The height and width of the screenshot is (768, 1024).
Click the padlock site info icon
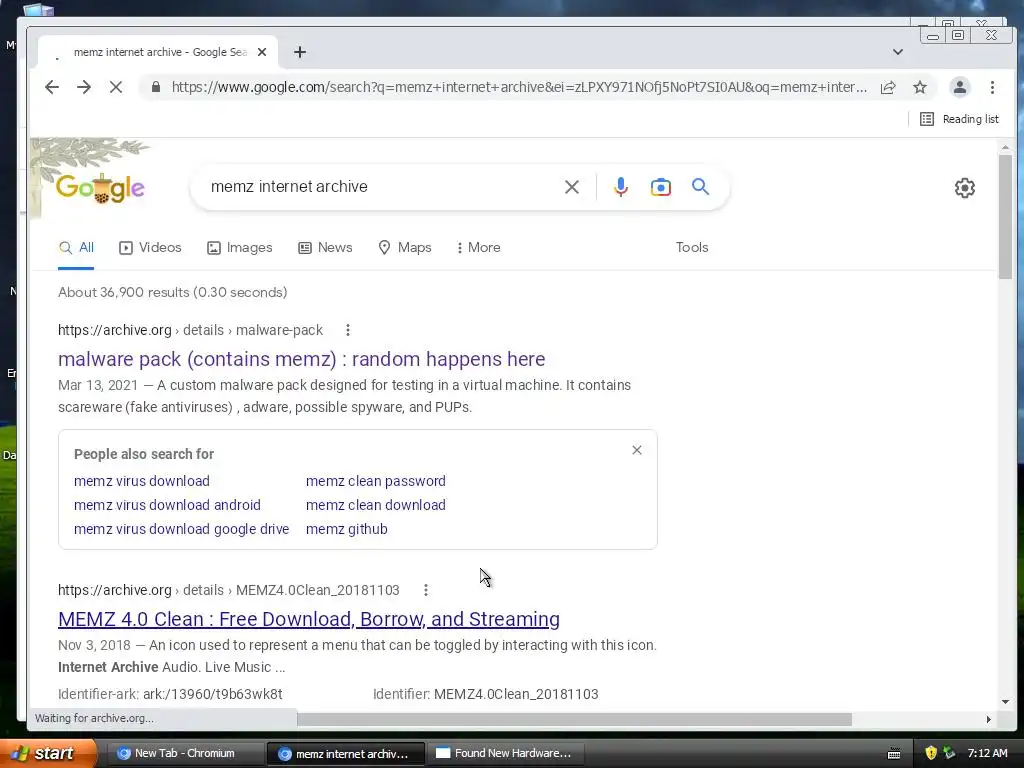[x=155, y=87]
